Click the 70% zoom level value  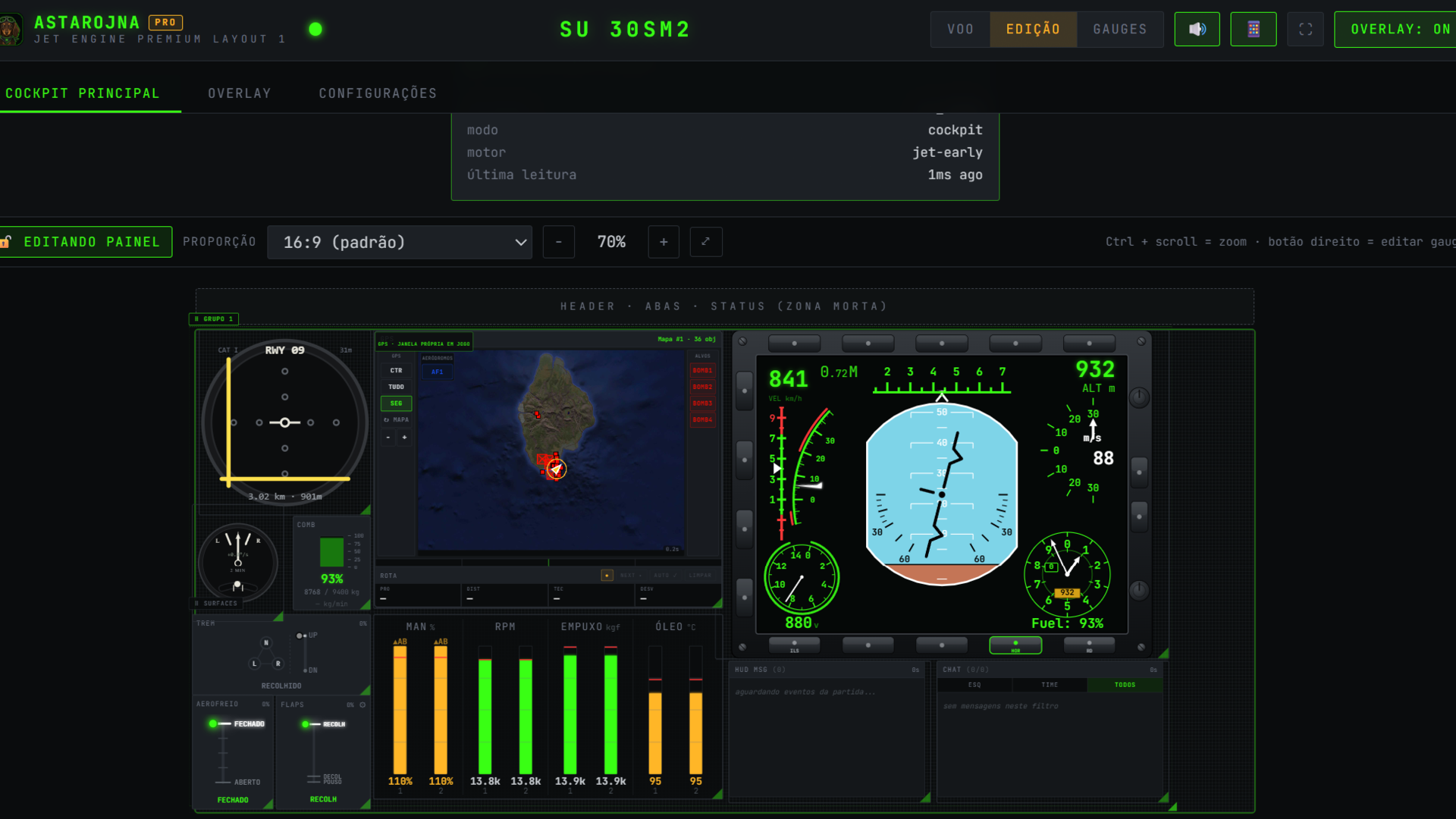click(x=611, y=242)
